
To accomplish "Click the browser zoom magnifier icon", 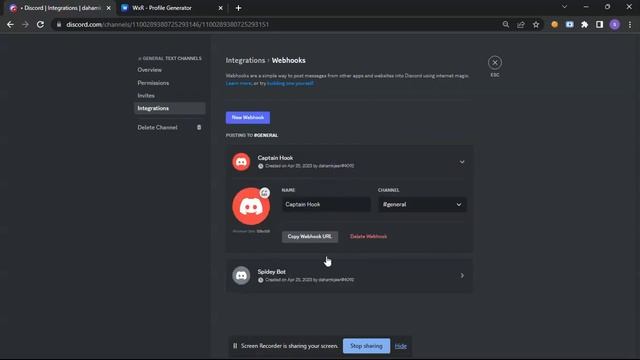I will (506, 24).
